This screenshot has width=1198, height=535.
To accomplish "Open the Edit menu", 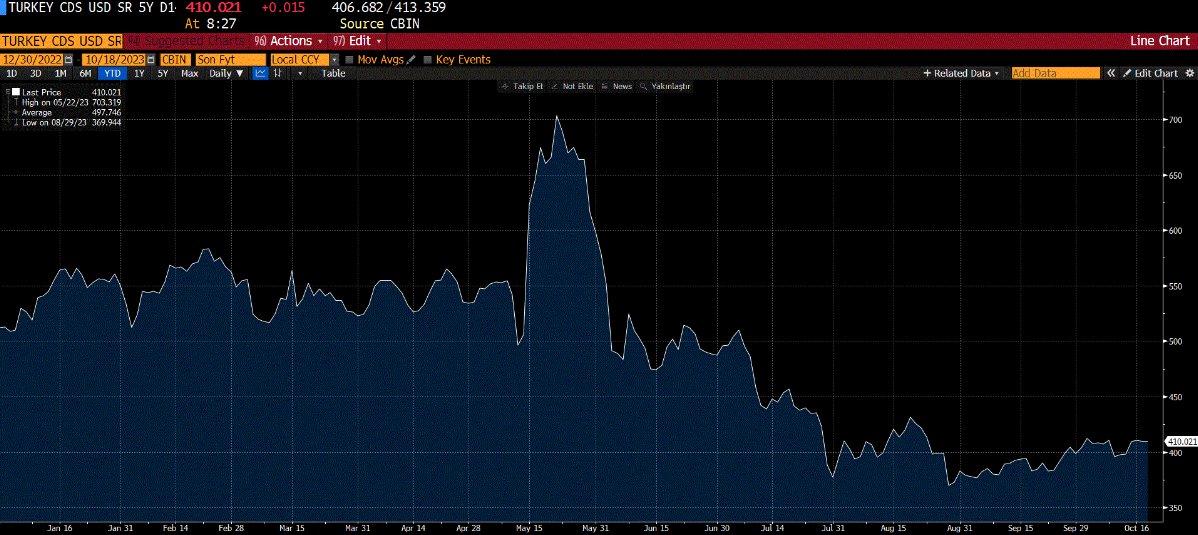I will 359,41.
